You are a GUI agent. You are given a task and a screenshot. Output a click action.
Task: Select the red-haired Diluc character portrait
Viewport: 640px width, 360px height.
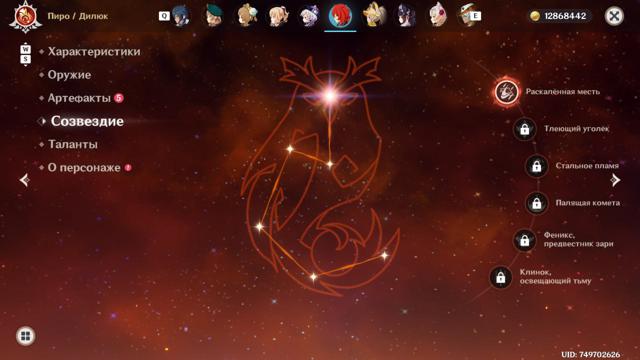point(340,16)
